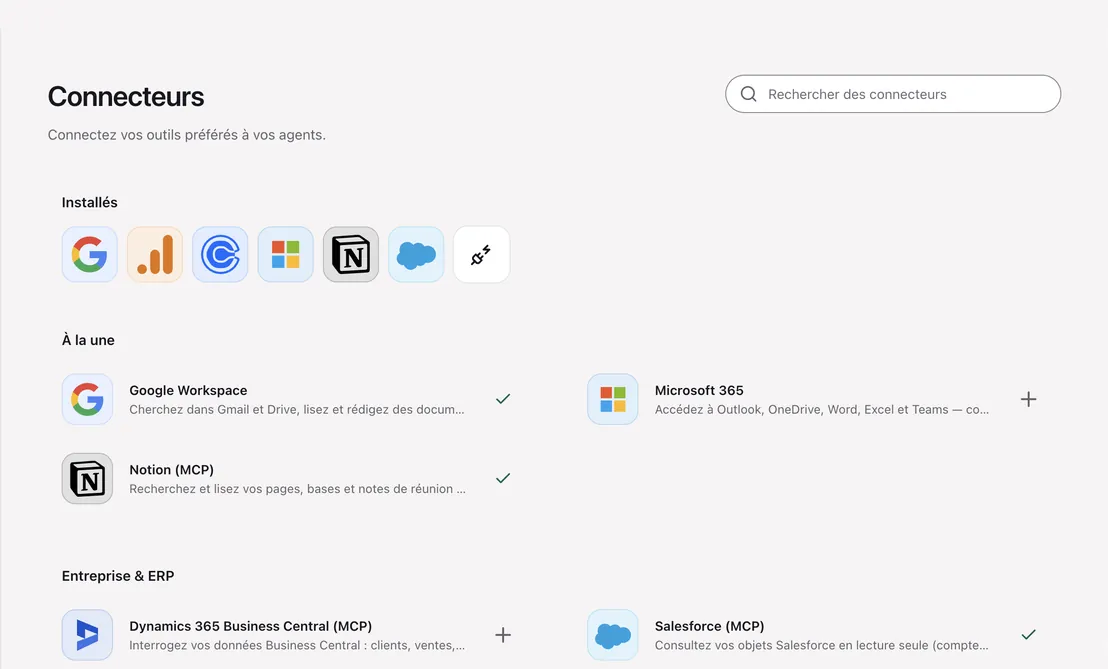1108x669 pixels.
Task: Open the Dynamics 365 Business Central (MCP) title
Action: (x=251, y=626)
